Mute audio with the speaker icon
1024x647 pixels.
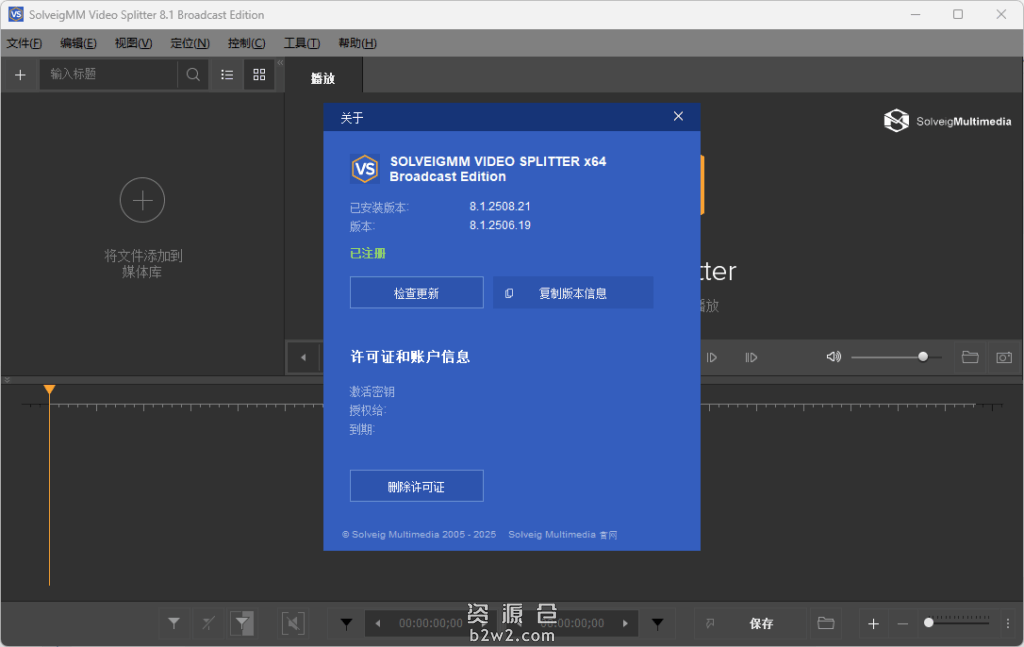[x=834, y=357]
